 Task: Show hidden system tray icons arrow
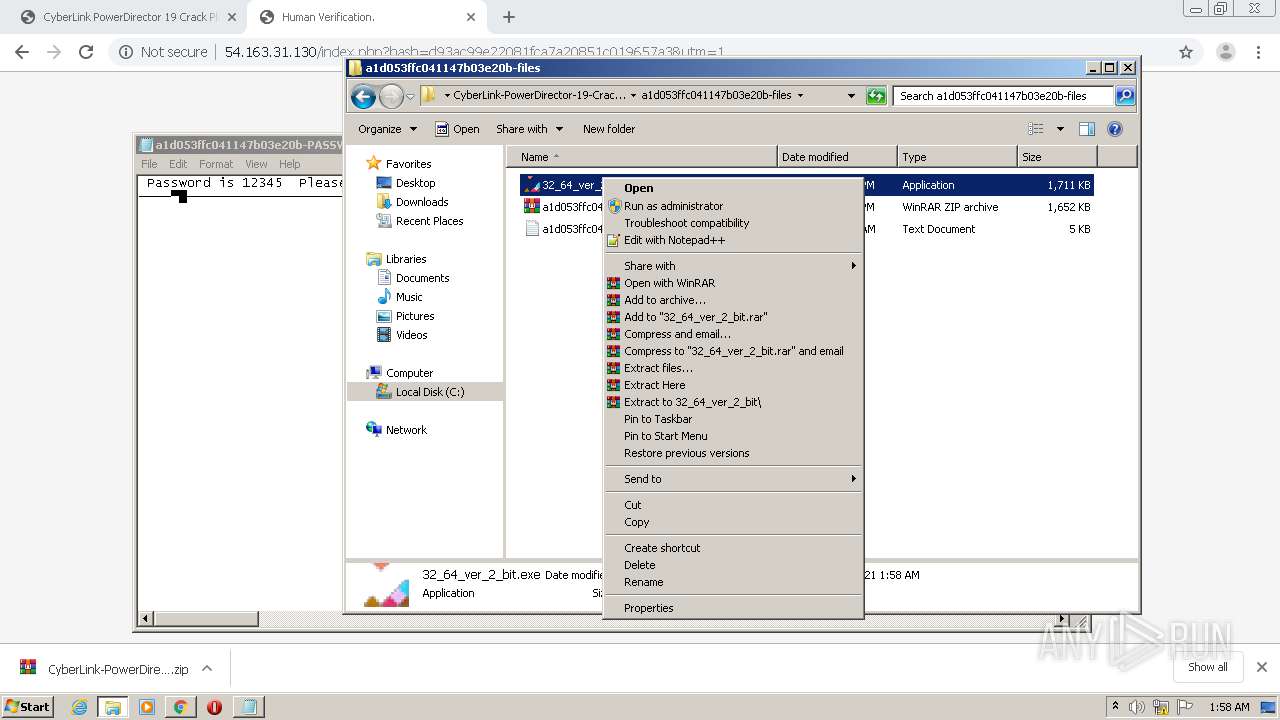tap(1116, 707)
